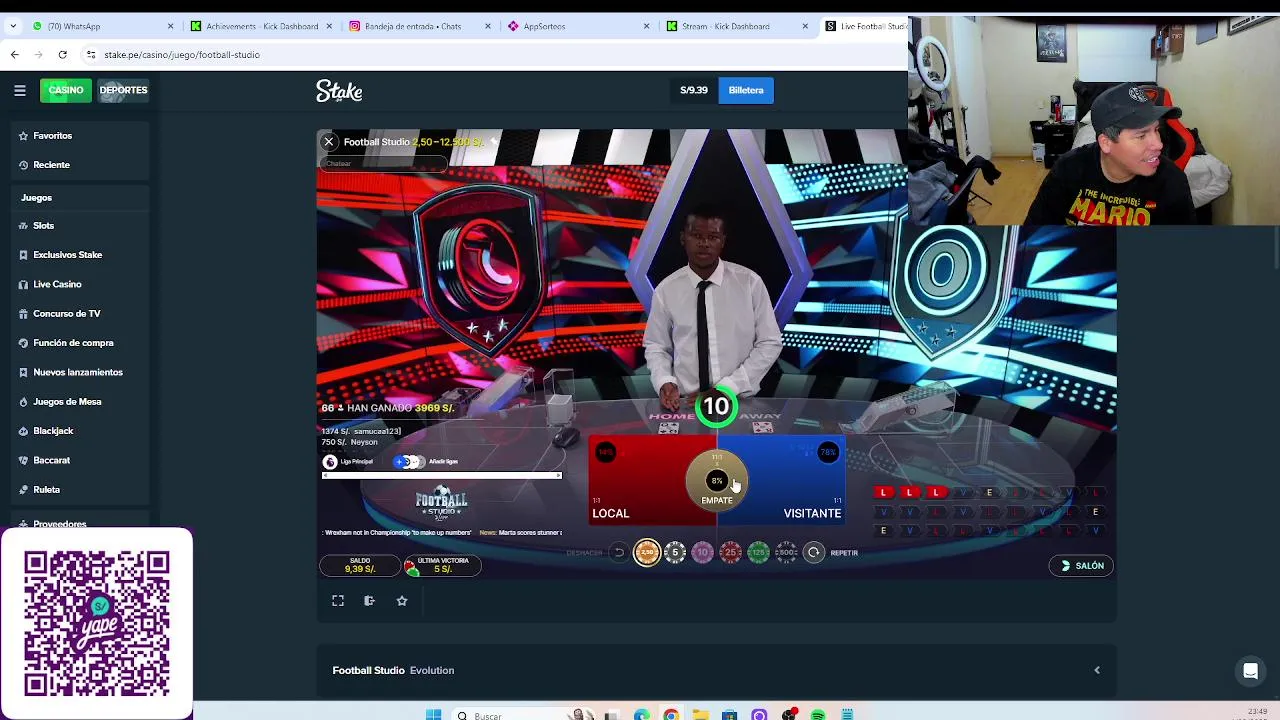Open Concurso de TV in sidebar

tap(80, 314)
